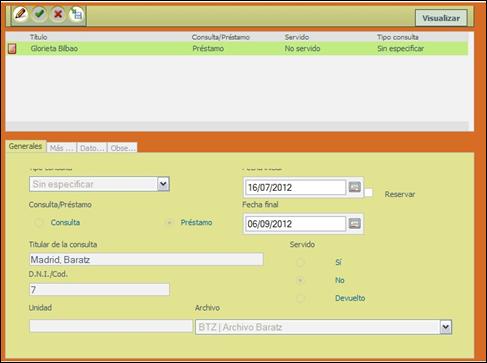Open calendar picker for date 16/07/2012
Screen dimensions: 487x363
[x=355, y=187]
